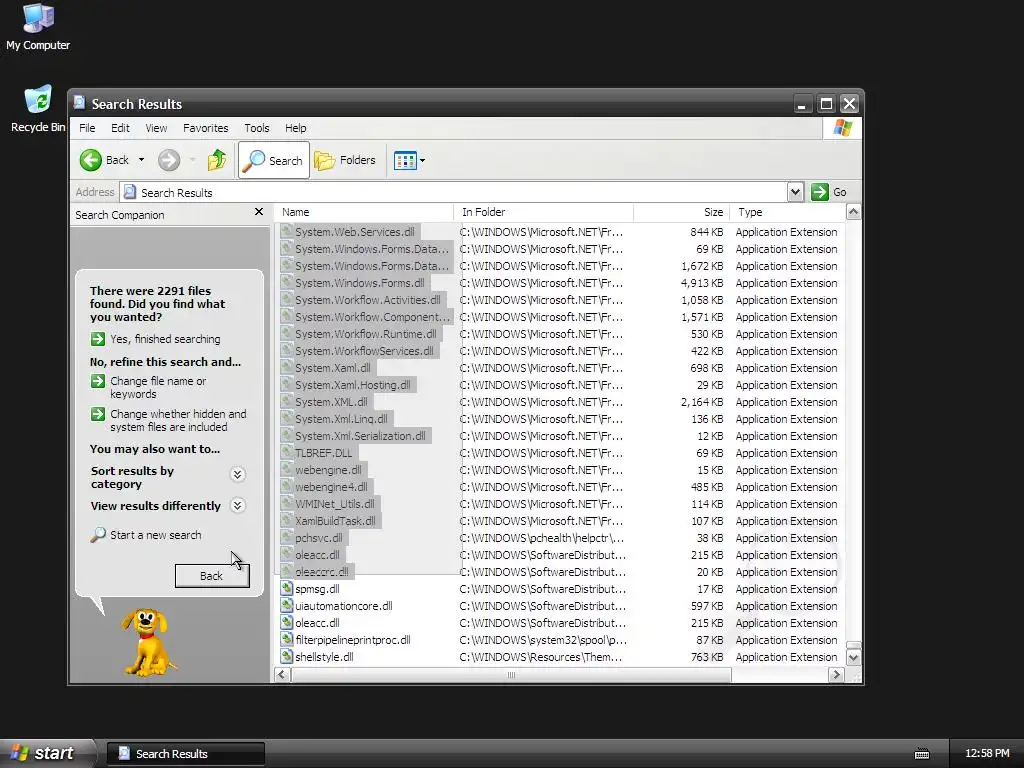1024x768 pixels.
Task: Click the green Go arrow button
Action: pyautogui.click(x=820, y=192)
